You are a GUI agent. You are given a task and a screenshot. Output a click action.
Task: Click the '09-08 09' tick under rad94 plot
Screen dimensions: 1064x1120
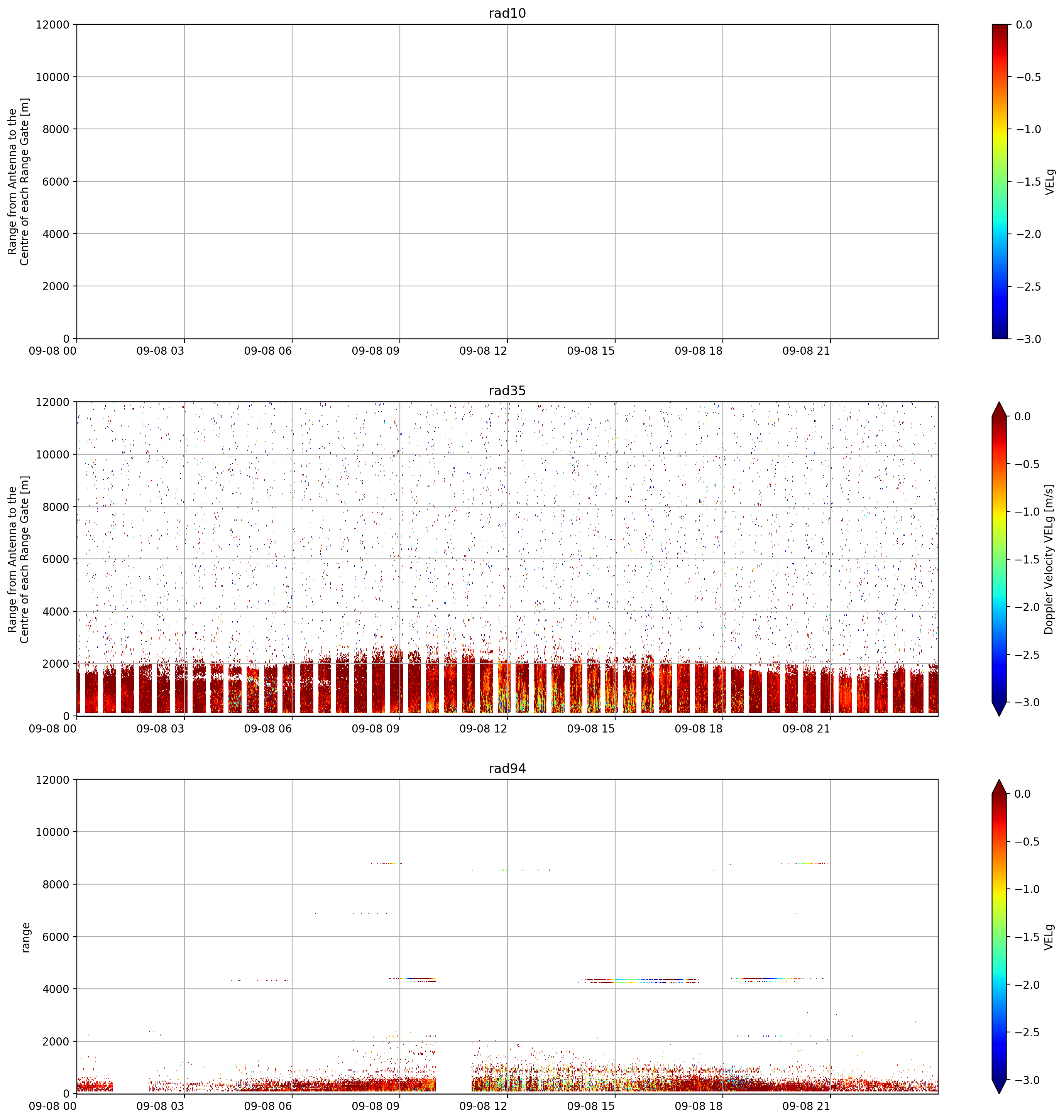pyautogui.click(x=376, y=1106)
